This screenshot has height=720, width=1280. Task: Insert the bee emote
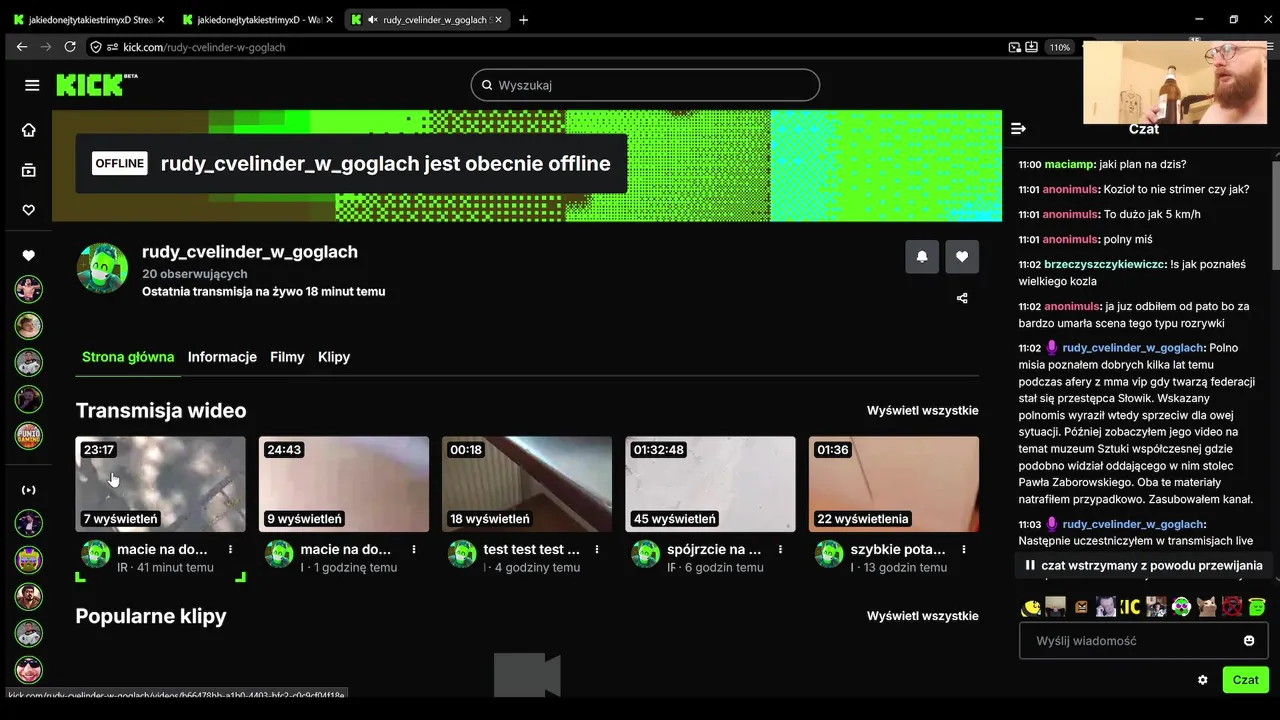[1031, 607]
